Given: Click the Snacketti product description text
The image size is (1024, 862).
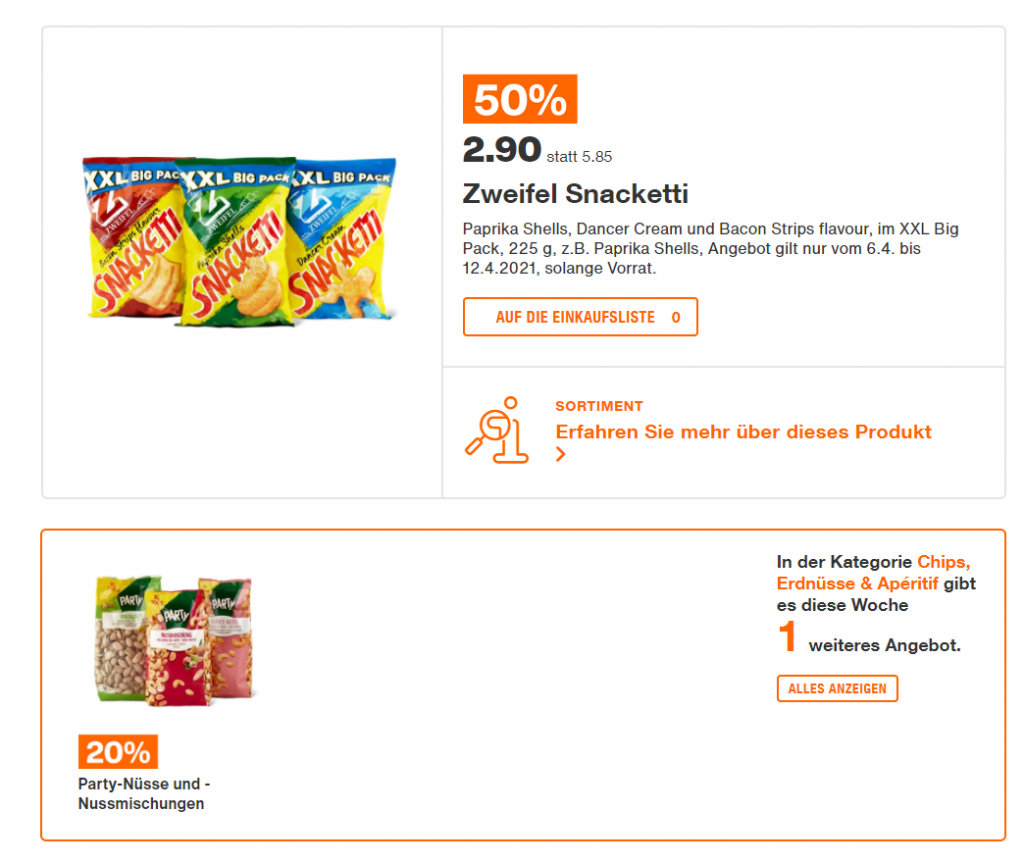Looking at the screenshot, I should pyautogui.click(x=710, y=249).
